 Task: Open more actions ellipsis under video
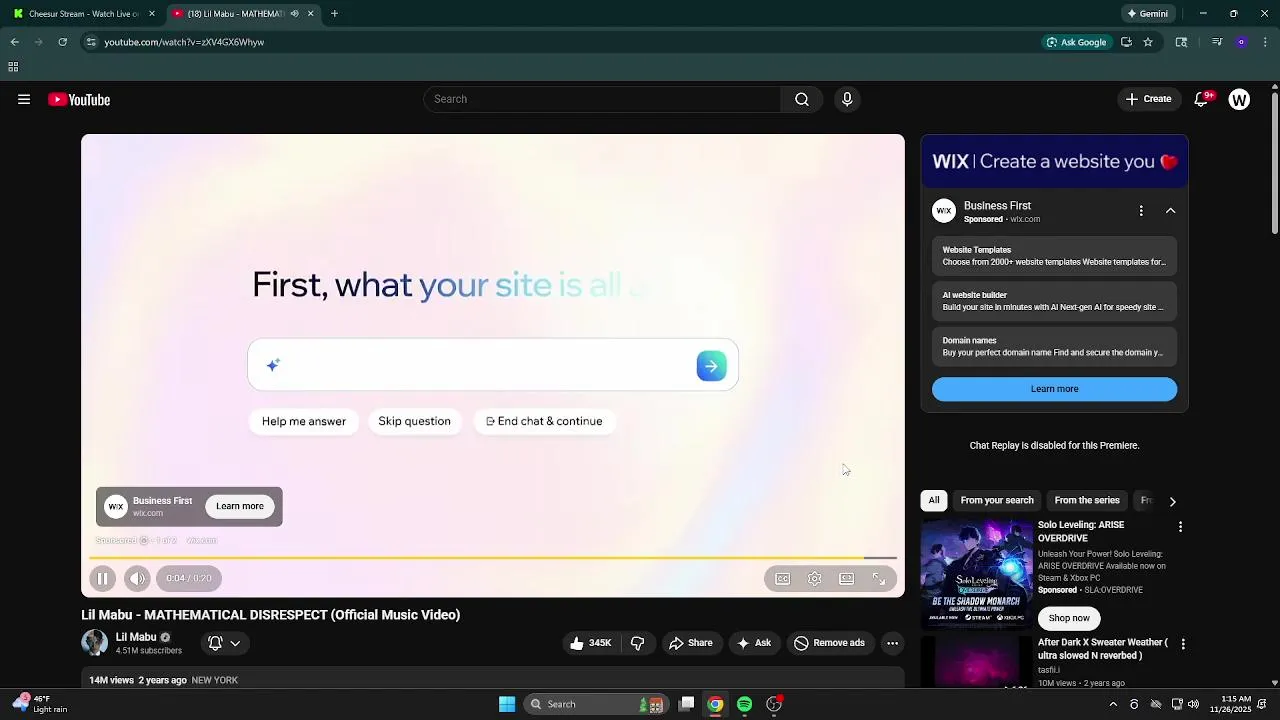(x=893, y=643)
